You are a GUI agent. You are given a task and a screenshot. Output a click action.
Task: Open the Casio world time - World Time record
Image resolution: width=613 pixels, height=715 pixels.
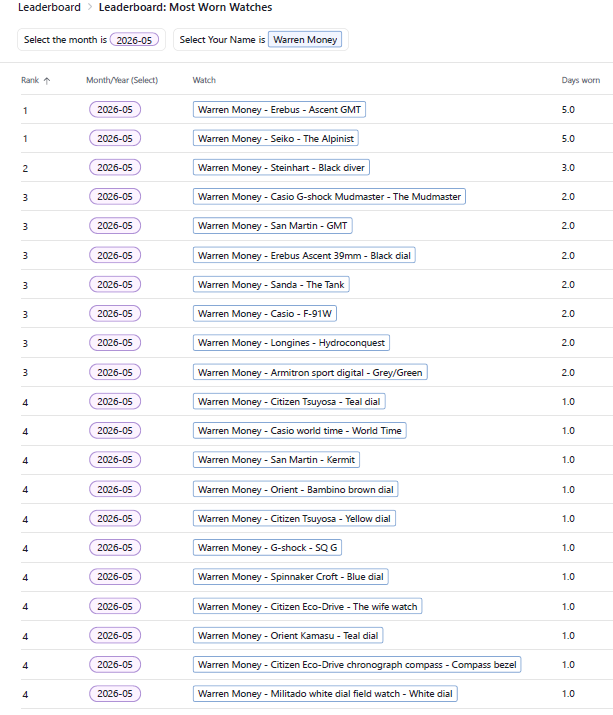click(x=299, y=430)
